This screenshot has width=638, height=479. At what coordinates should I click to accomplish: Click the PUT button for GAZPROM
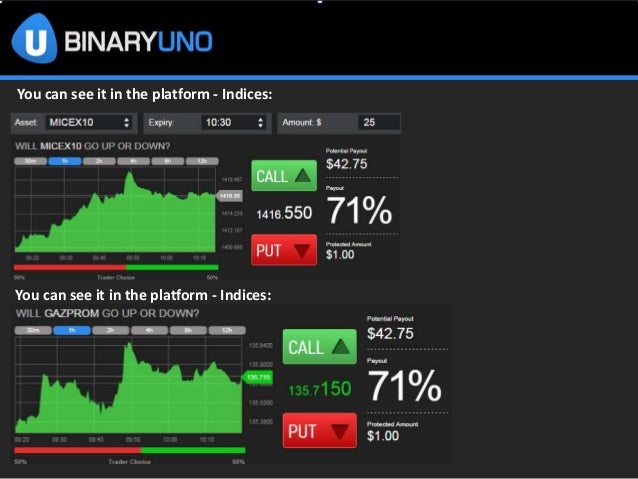coord(320,431)
